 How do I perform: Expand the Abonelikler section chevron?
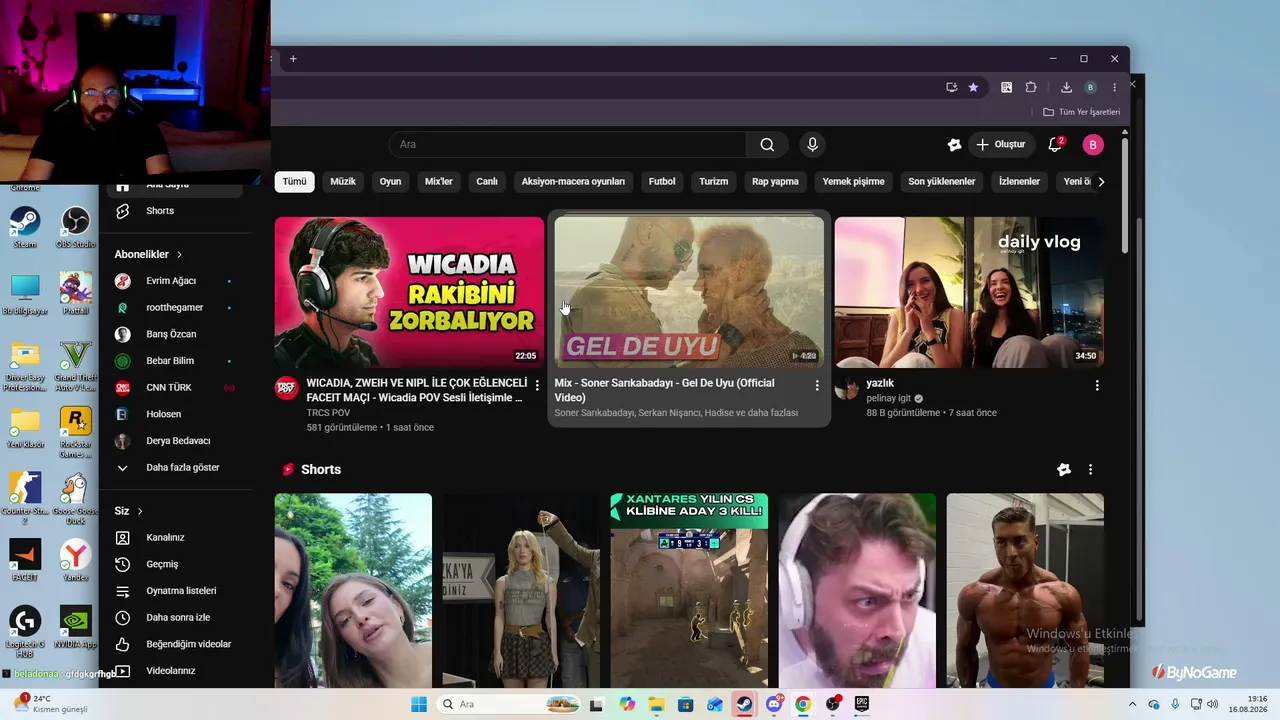179,255
